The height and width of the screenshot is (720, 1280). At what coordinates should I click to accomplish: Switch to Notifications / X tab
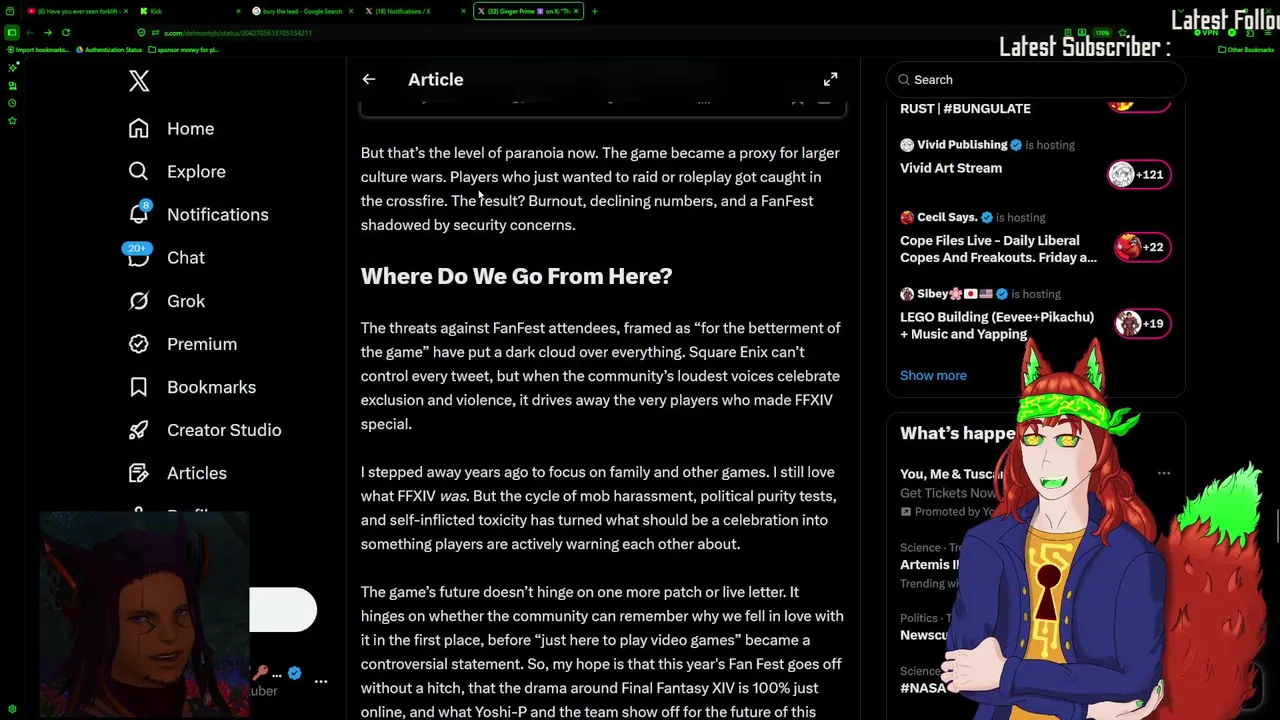tap(415, 11)
